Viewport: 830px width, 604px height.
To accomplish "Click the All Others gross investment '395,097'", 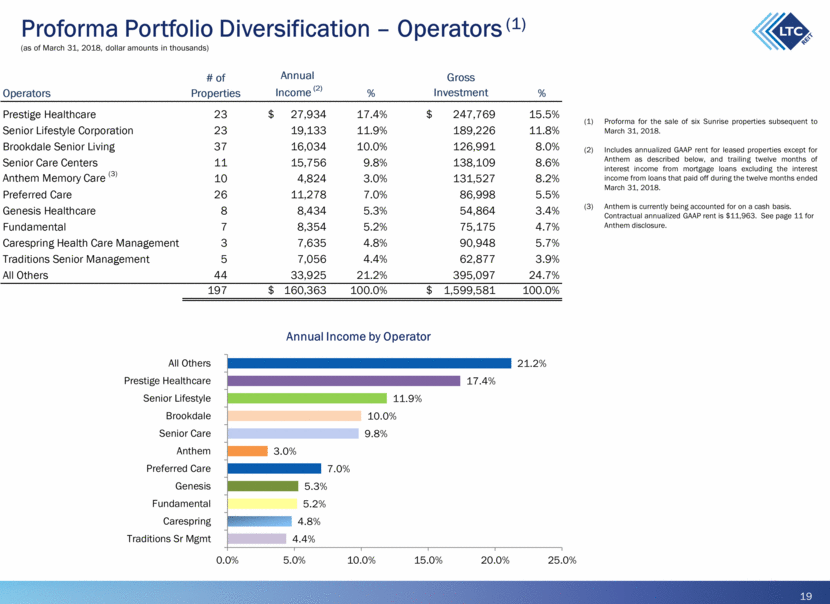I will (474, 275).
